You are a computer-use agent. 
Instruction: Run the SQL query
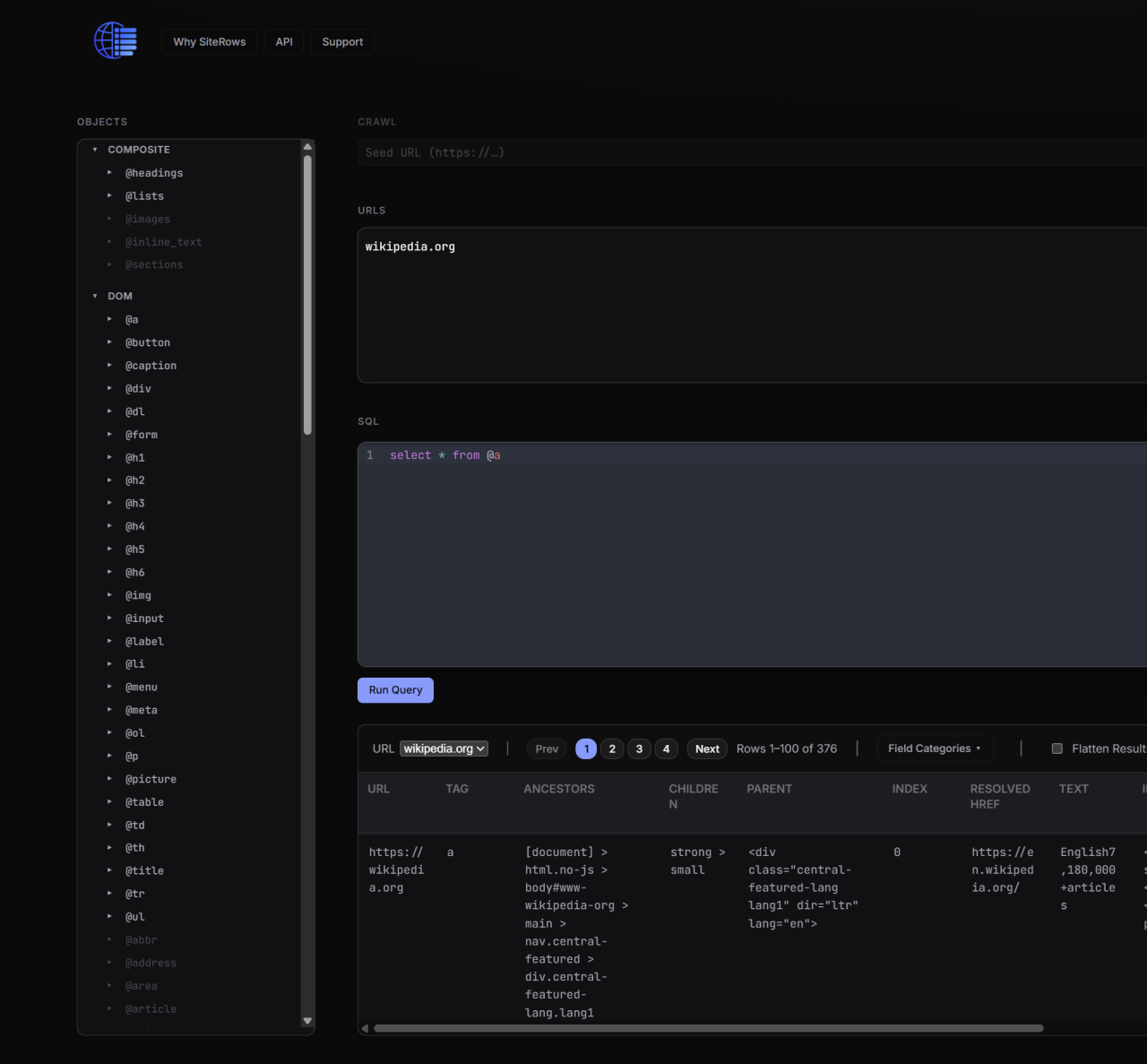click(395, 690)
